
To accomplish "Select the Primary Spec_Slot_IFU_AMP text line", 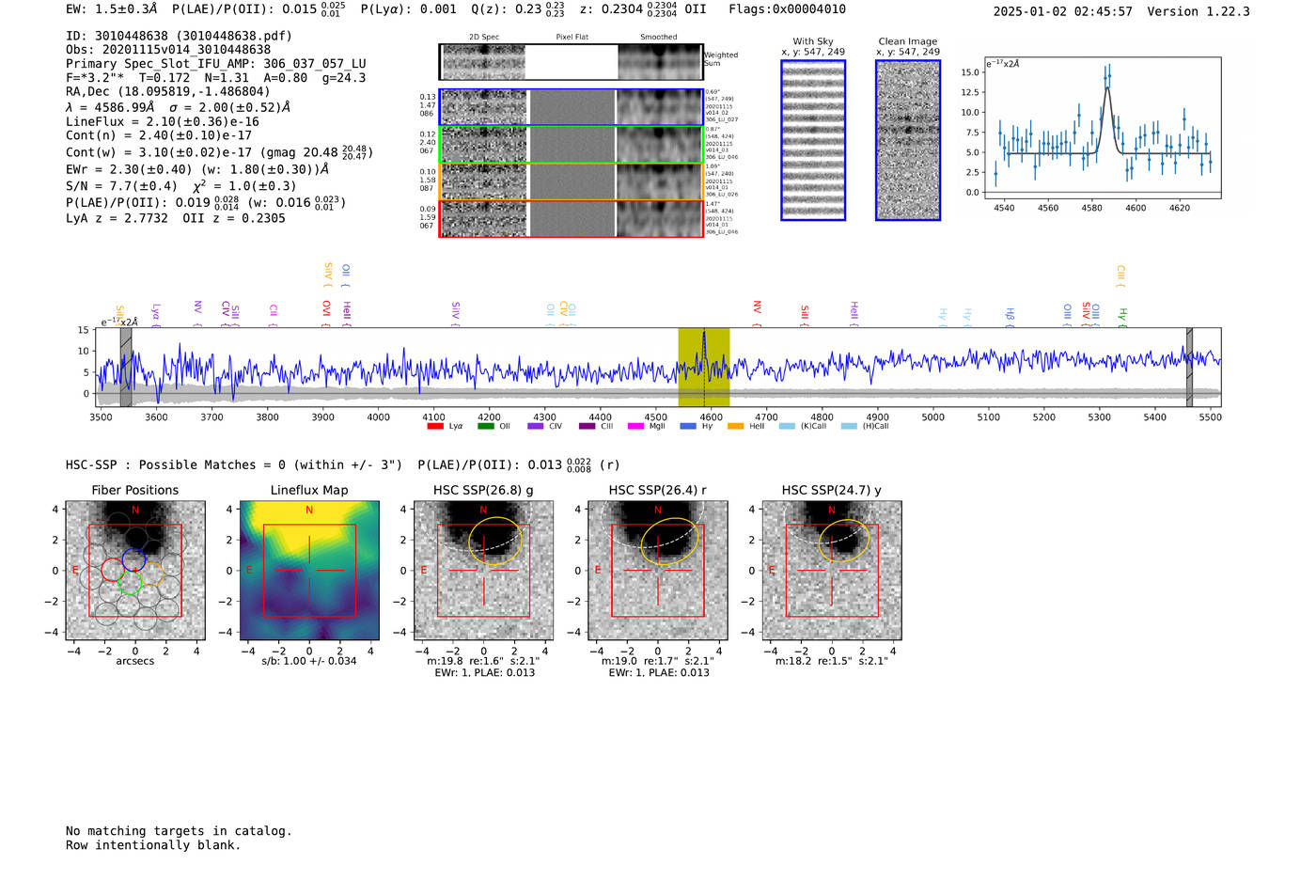I will [x=216, y=64].
